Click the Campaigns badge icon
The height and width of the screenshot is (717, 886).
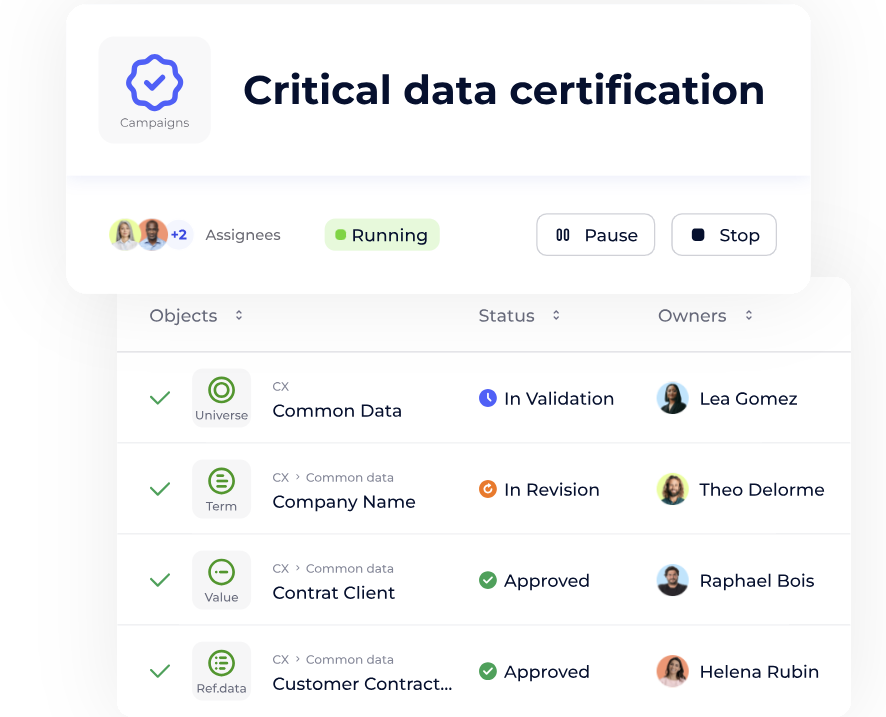click(x=154, y=82)
